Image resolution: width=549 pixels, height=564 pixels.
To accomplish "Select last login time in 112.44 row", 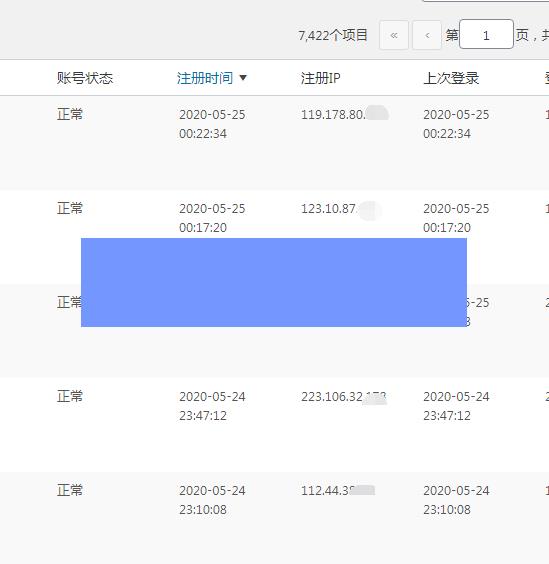I will pyautogui.click(x=456, y=500).
